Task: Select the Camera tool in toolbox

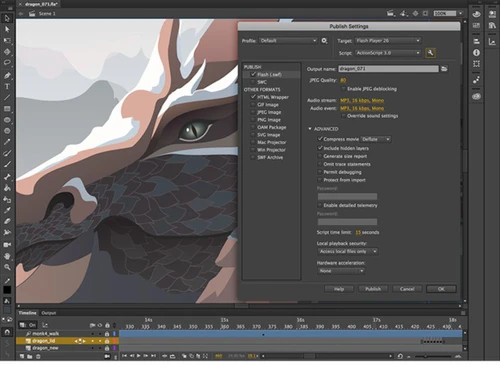Action: pos(7,245)
